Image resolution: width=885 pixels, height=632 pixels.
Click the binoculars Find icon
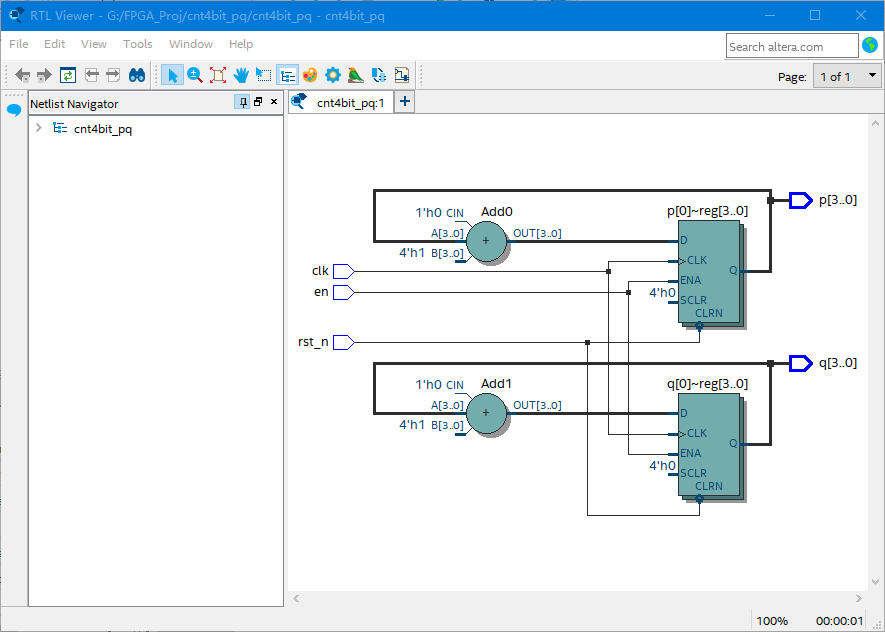(x=137, y=75)
